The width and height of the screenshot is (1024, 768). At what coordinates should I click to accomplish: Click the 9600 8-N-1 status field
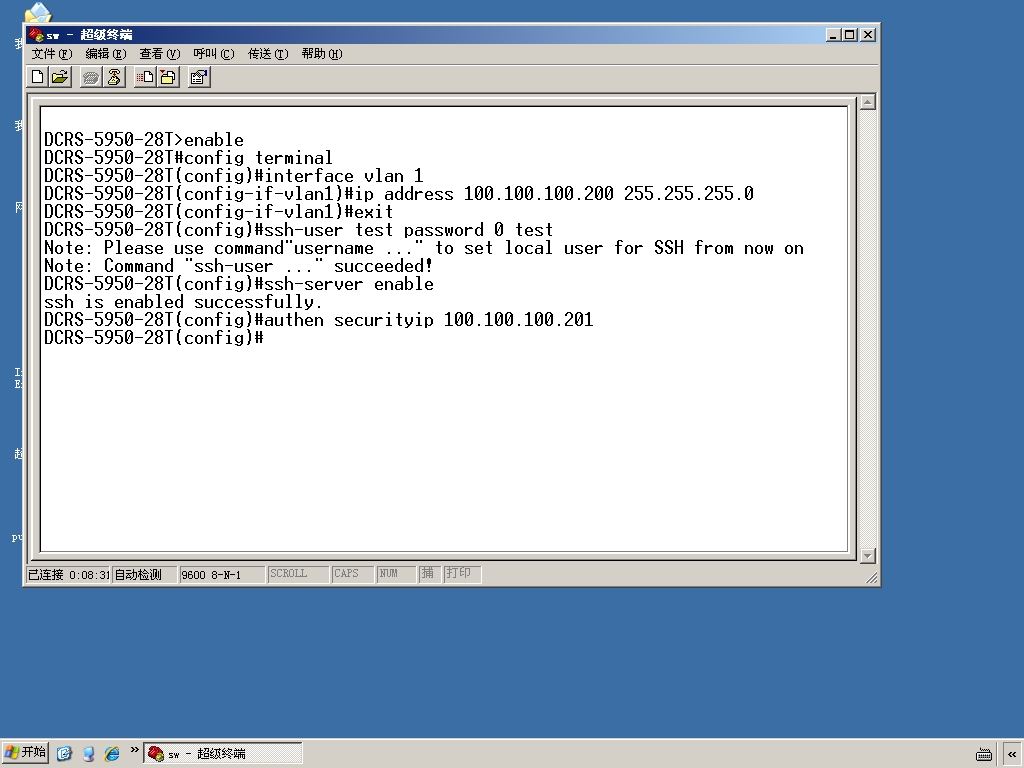[222, 575]
